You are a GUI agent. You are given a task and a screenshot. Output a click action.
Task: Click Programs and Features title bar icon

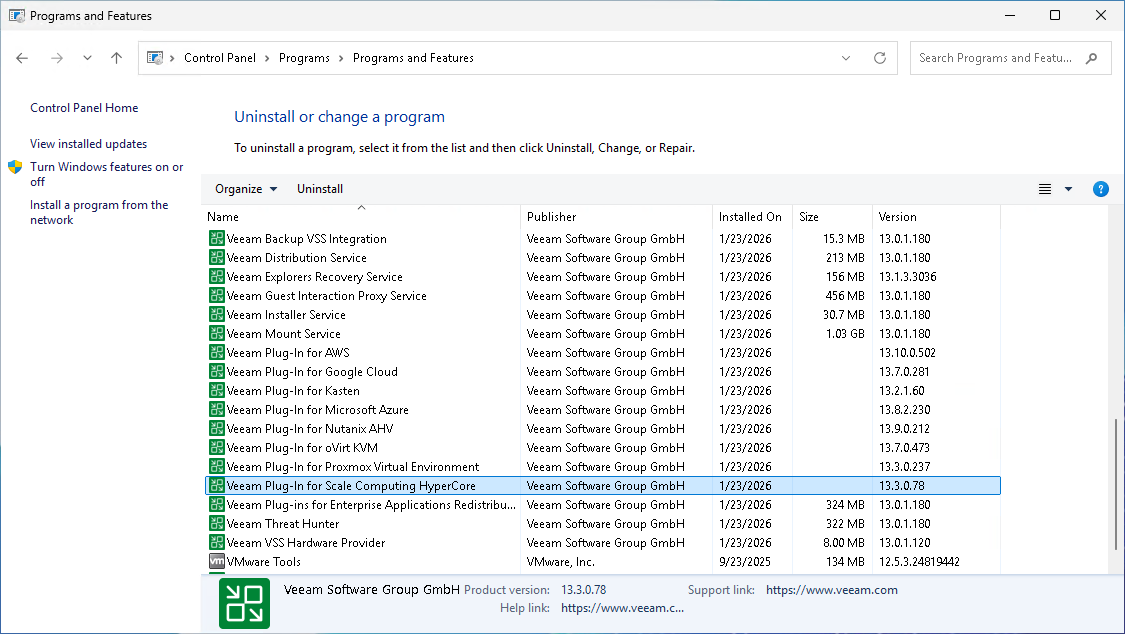pyautogui.click(x=17, y=15)
